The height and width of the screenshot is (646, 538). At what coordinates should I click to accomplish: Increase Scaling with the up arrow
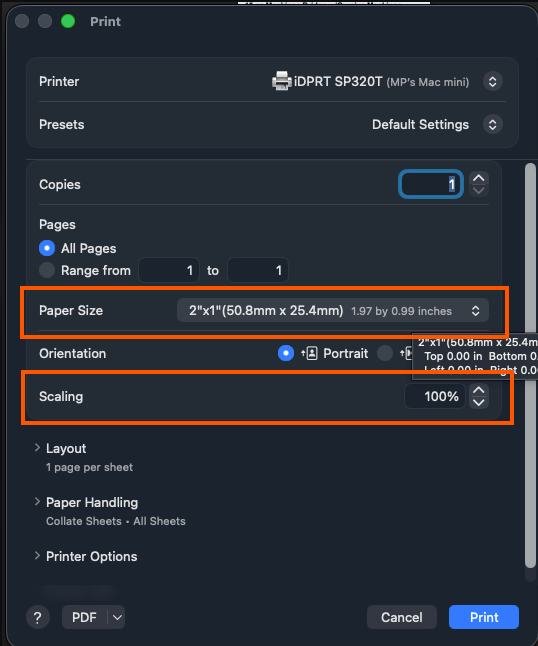tap(479, 390)
